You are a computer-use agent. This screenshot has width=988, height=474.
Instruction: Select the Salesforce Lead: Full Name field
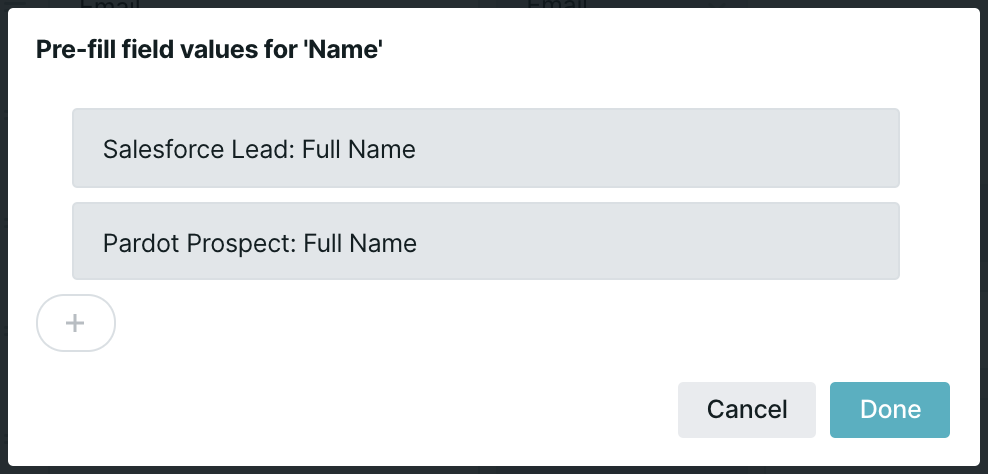click(485, 149)
